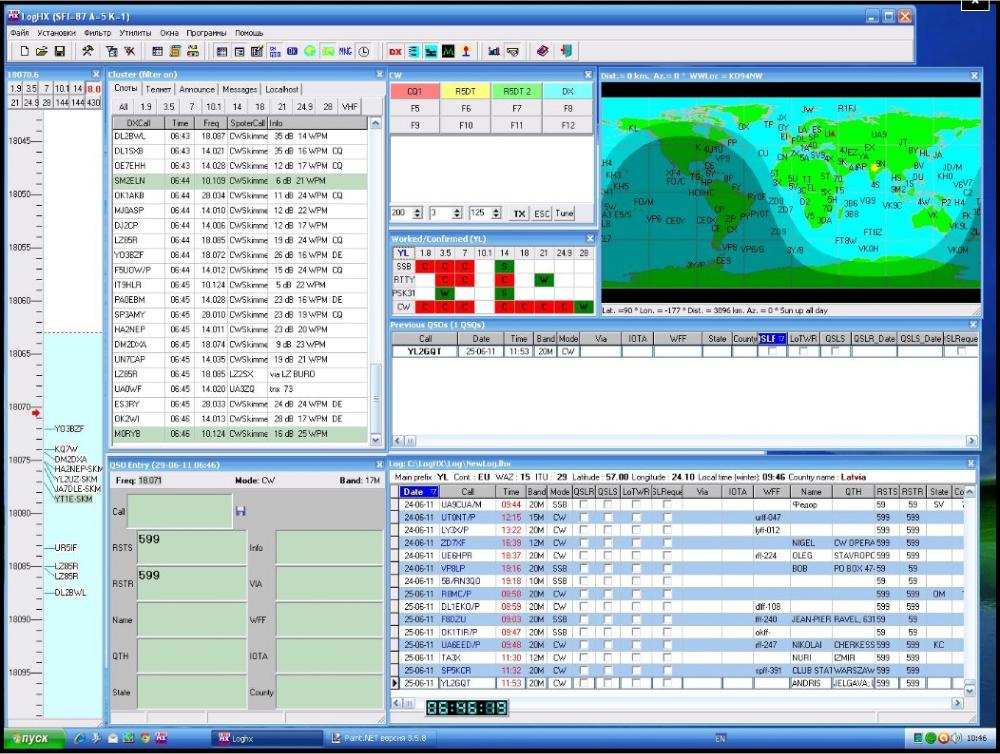Open the DX cluster toolbar icon
The image size is (1000, 754).
(x=395, y=51)
